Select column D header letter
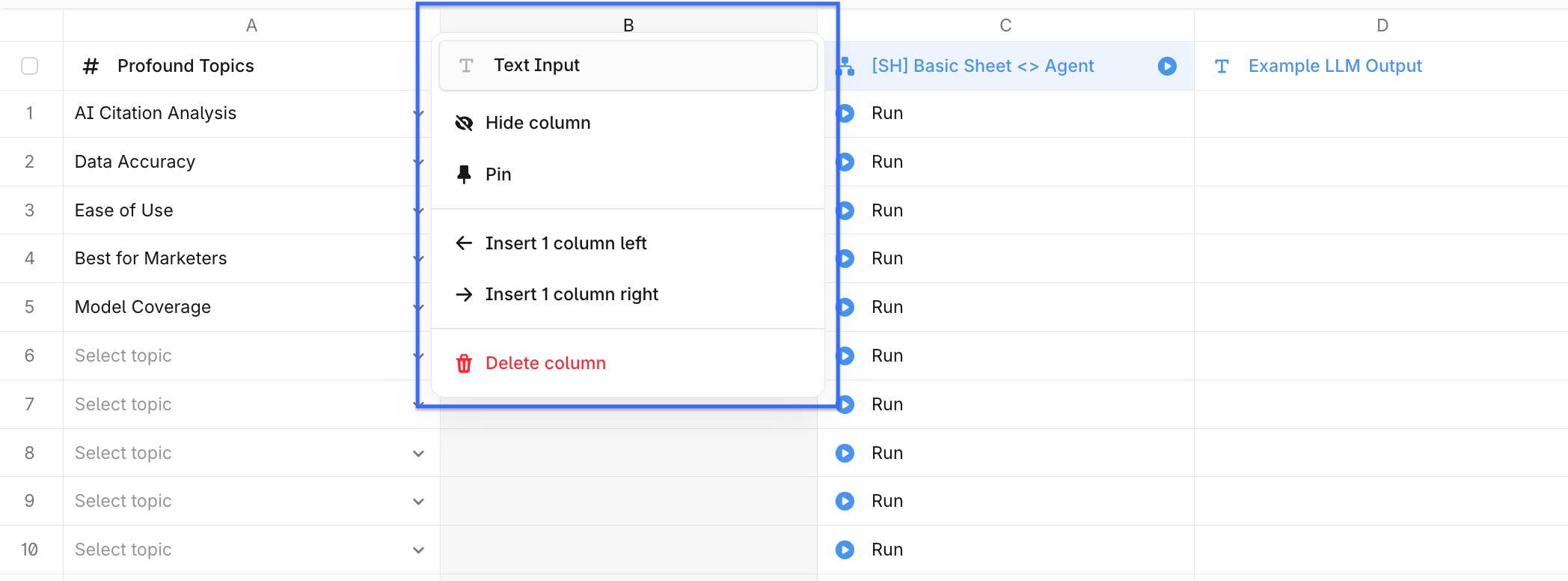 pos(1382,25)
